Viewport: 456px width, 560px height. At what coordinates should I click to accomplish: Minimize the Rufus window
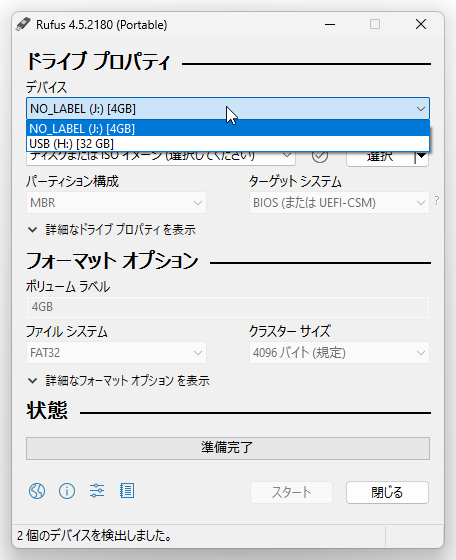coord(330,24)
